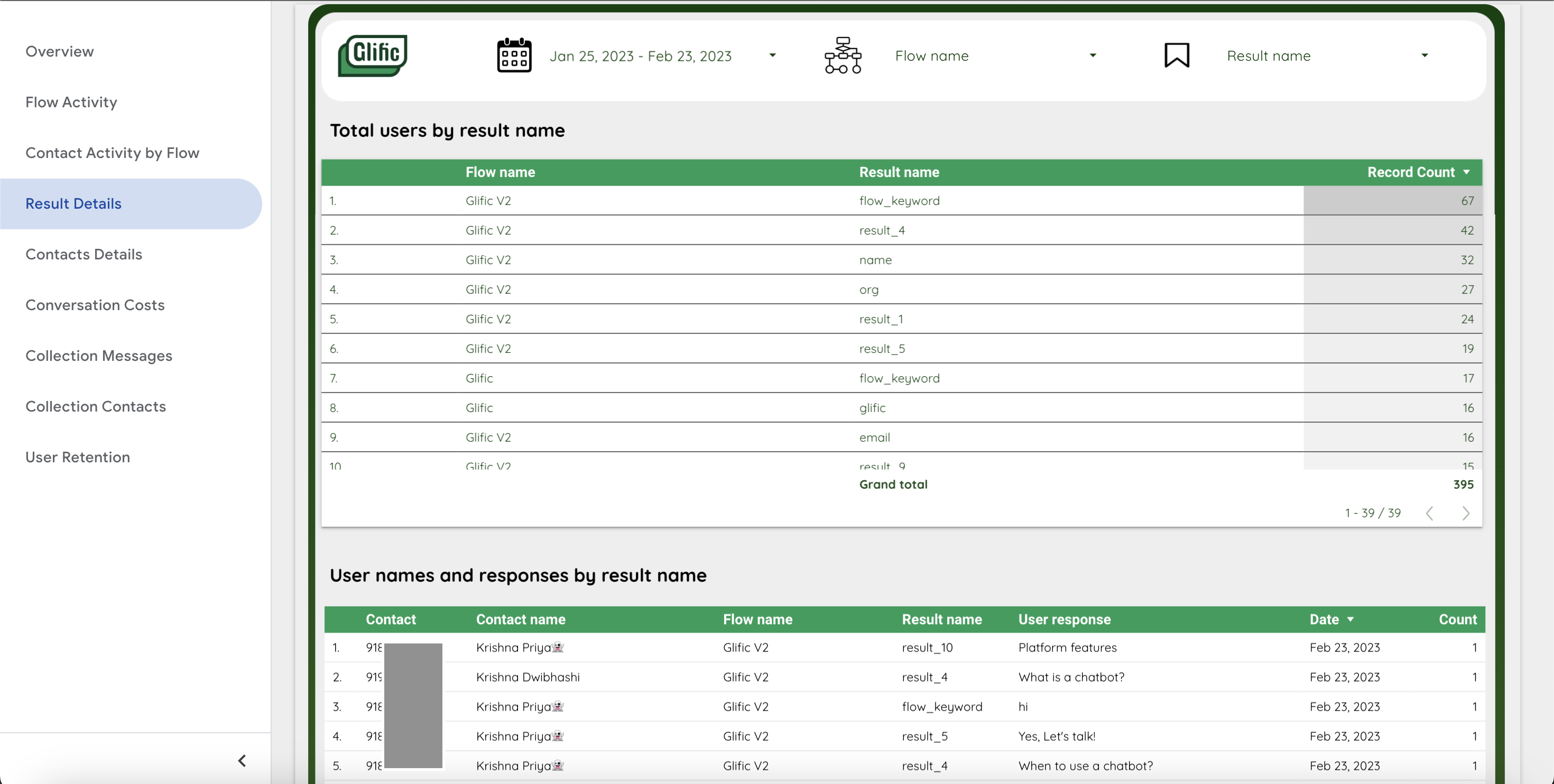Click 'What is a chatbot?' response
The image size is (1554, 784).
(1071, 677)
